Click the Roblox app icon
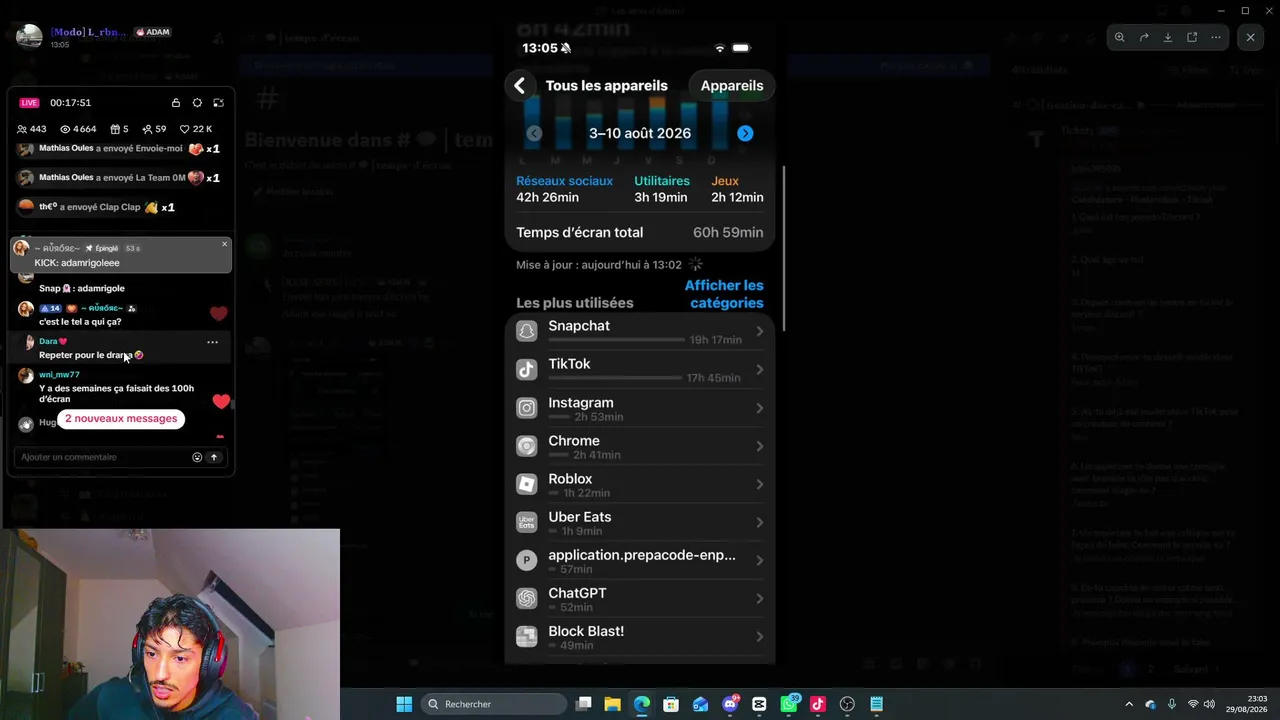The width and height of the screenshot is (1280, 720). tap(527, 484)
